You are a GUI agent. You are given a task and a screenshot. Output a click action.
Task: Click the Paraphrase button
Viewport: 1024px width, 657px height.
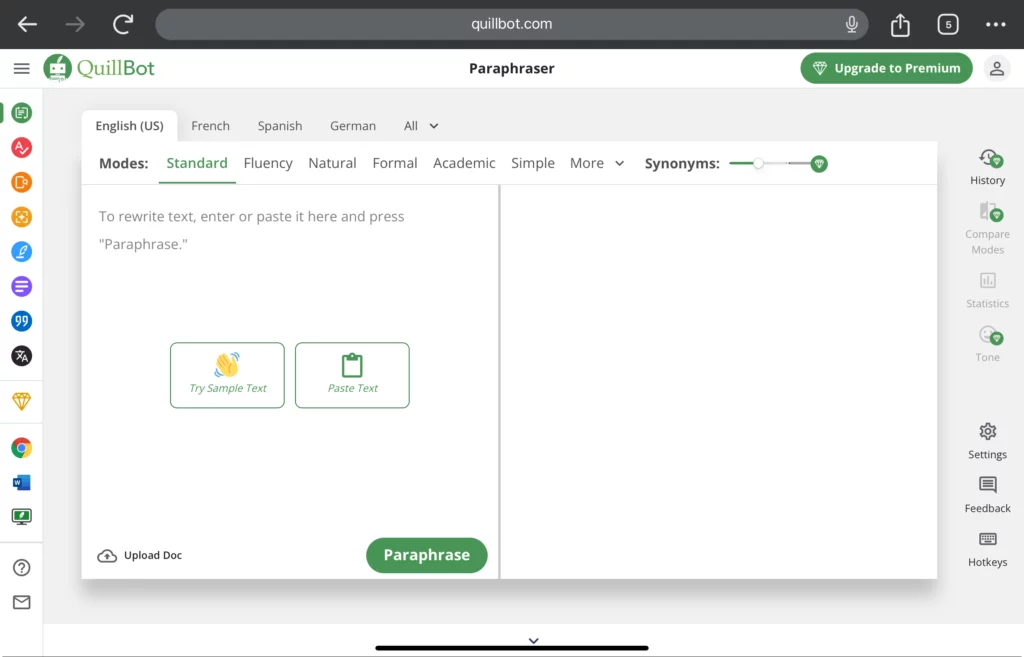pos(426,555)
